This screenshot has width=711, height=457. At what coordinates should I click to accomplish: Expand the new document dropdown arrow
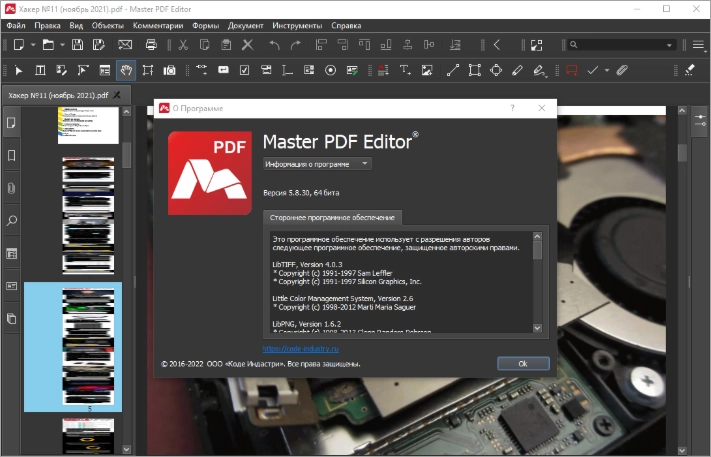coord(33,45)
